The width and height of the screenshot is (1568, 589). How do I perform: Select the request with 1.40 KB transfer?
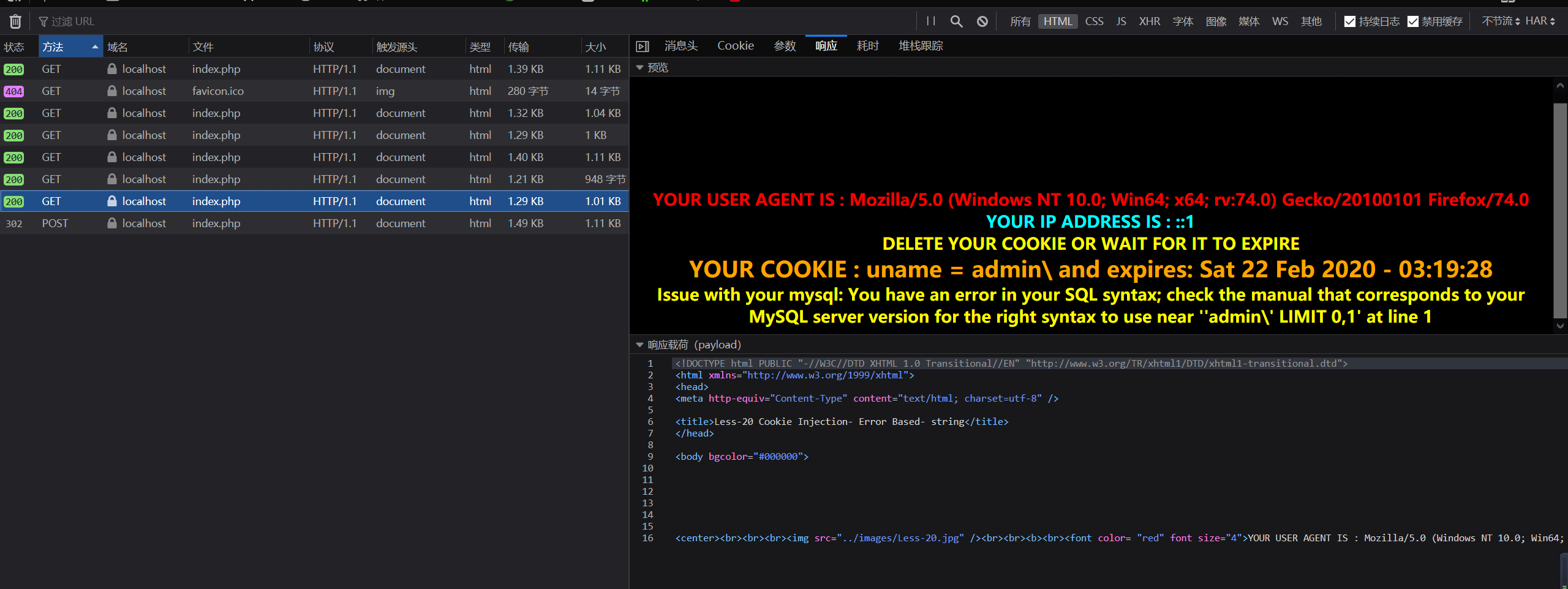point(314,157)
